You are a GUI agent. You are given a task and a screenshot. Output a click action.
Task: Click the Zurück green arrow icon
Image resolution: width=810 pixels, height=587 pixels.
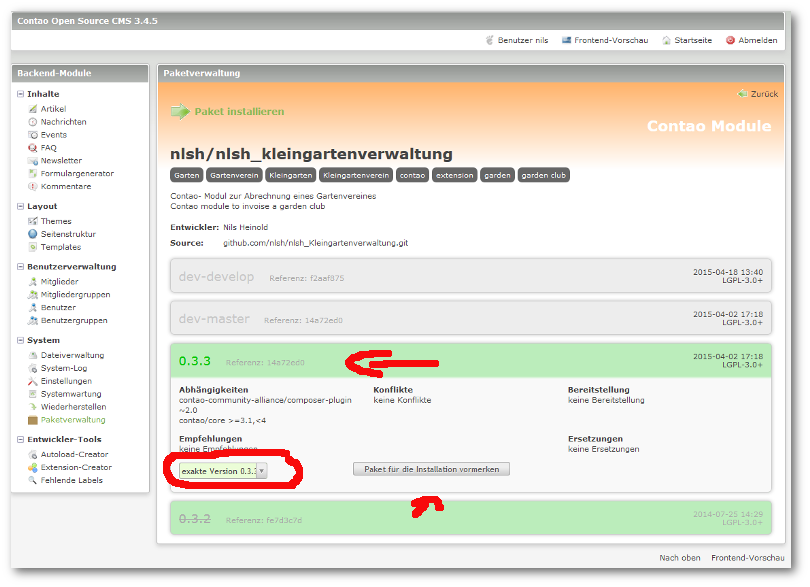coord(742,94)
